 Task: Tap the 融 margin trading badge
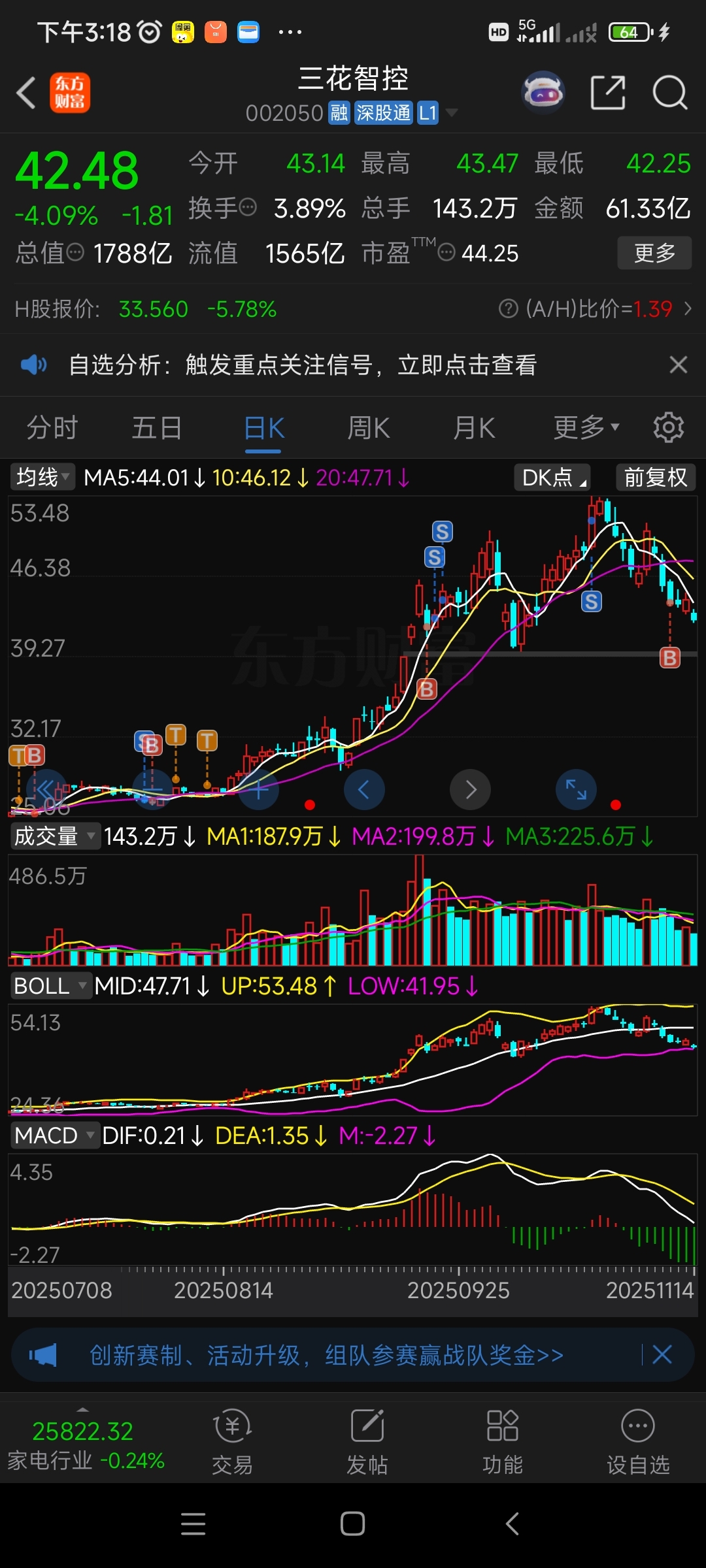[339, 113]
